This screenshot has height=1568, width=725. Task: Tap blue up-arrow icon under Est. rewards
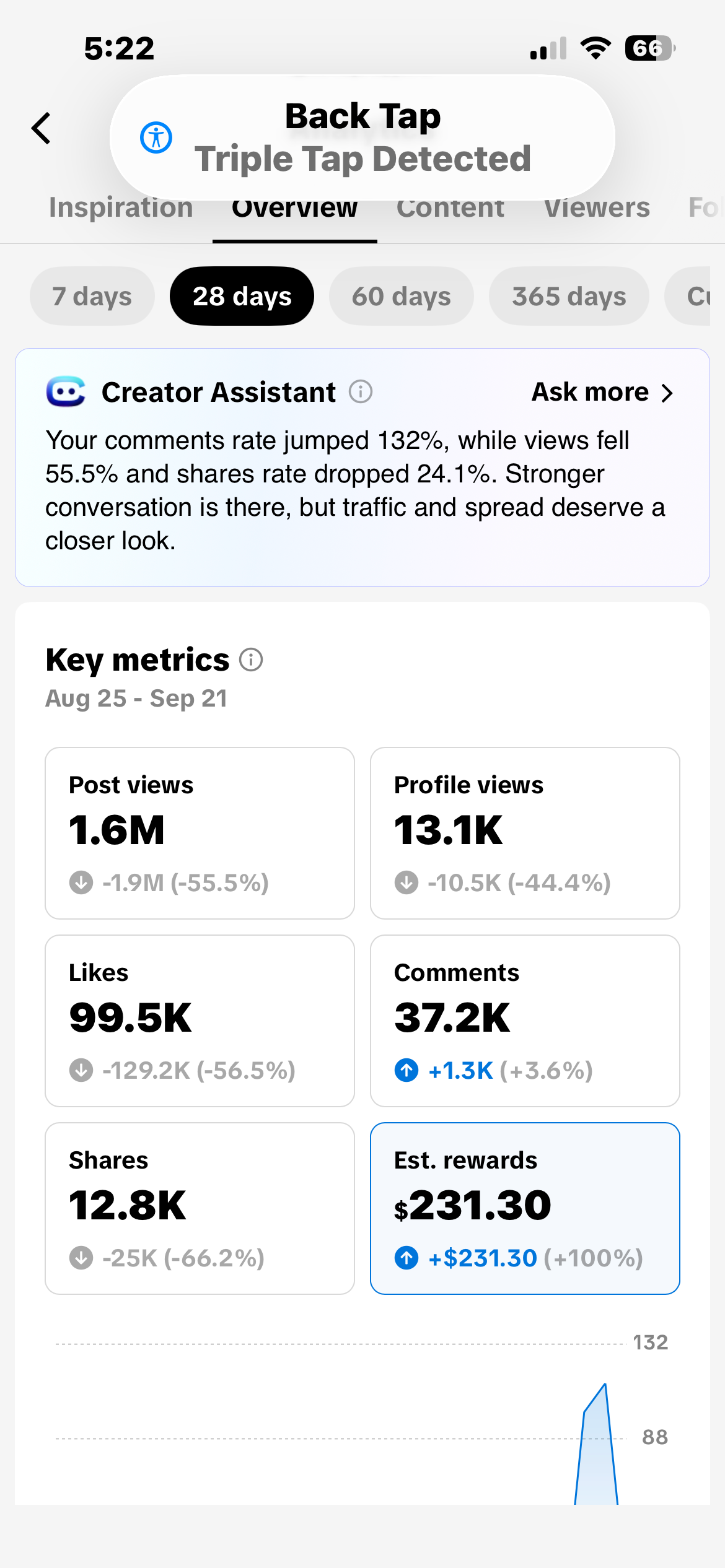[x=406, y=1258]
